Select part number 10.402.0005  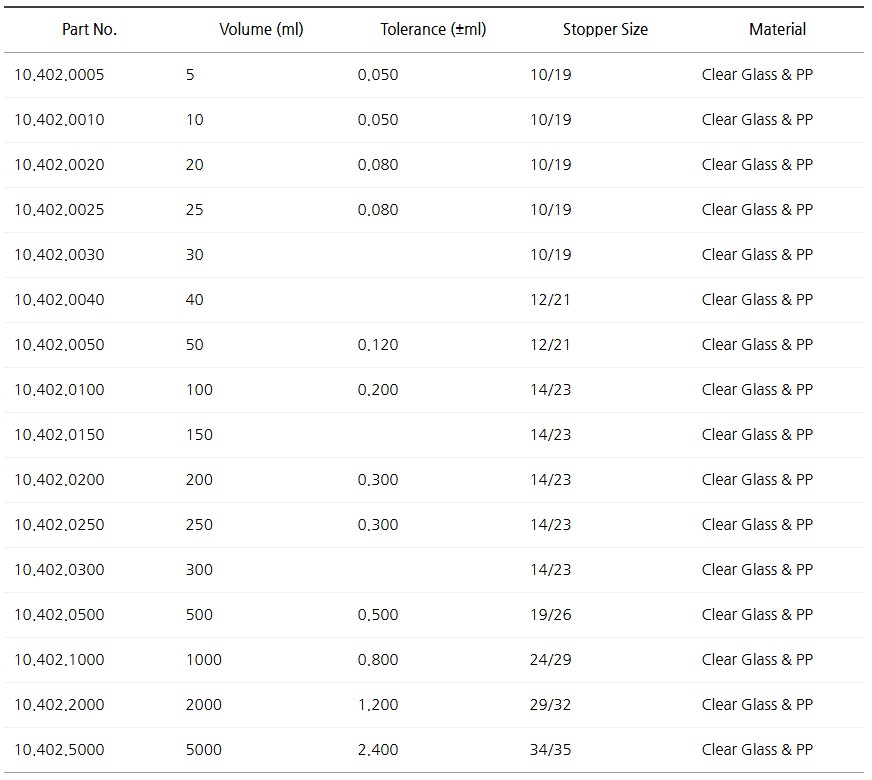tap(59, 75)
